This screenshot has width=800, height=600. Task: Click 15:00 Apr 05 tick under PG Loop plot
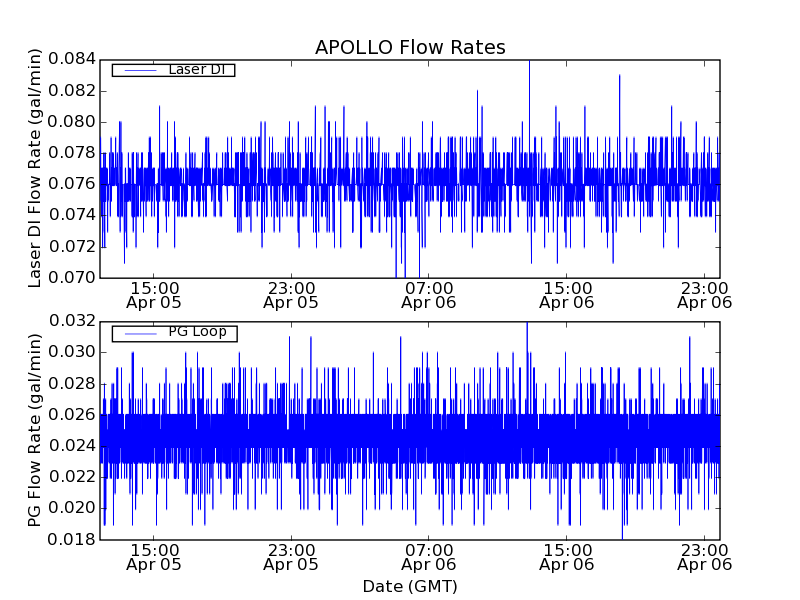click(x=154, y=558)
